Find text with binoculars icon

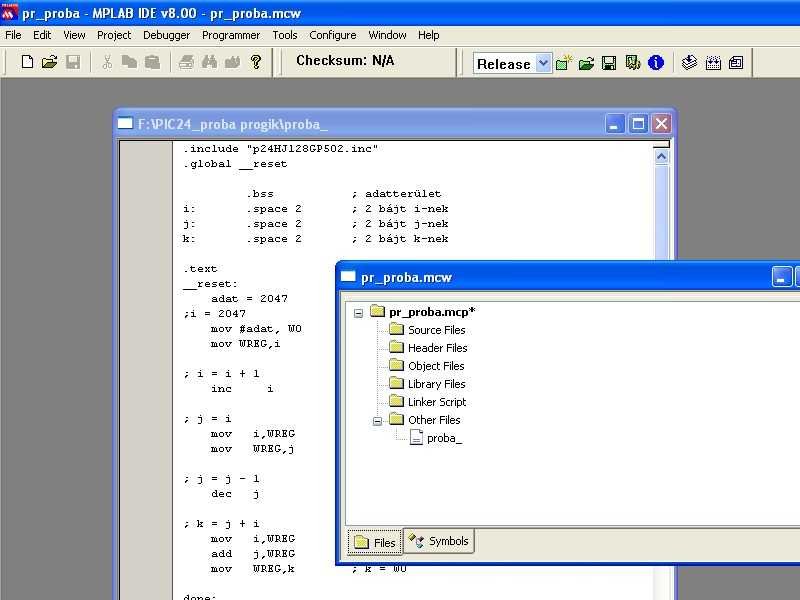click(x=209, y=62)
